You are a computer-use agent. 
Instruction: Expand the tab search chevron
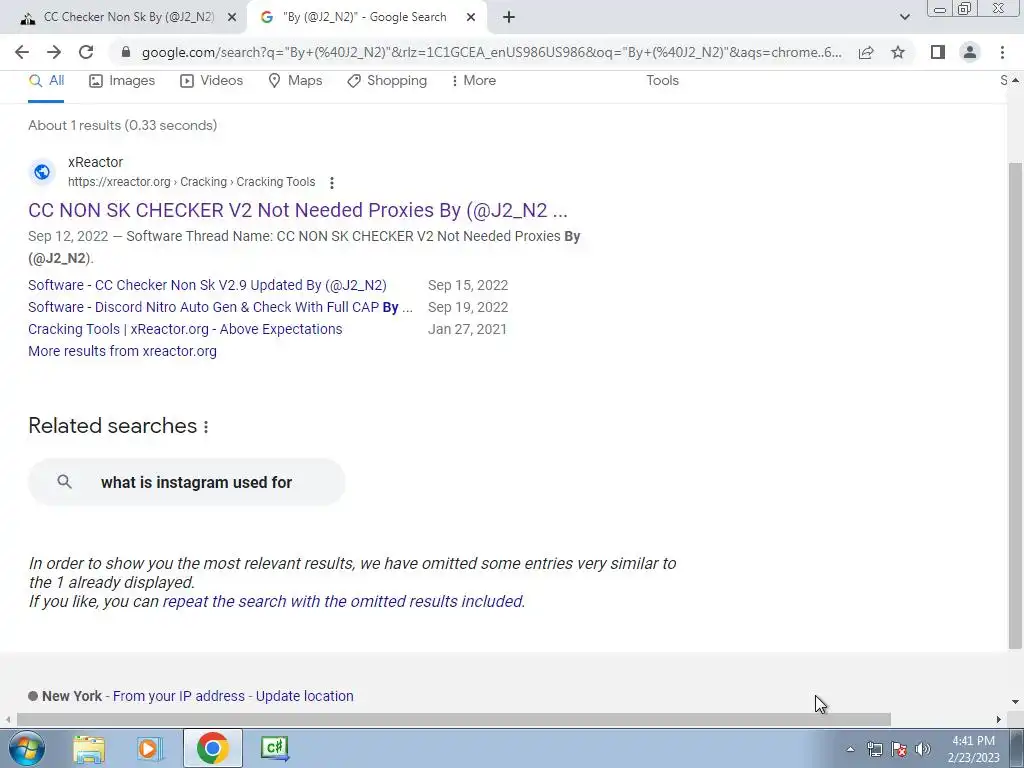(904, 18)
